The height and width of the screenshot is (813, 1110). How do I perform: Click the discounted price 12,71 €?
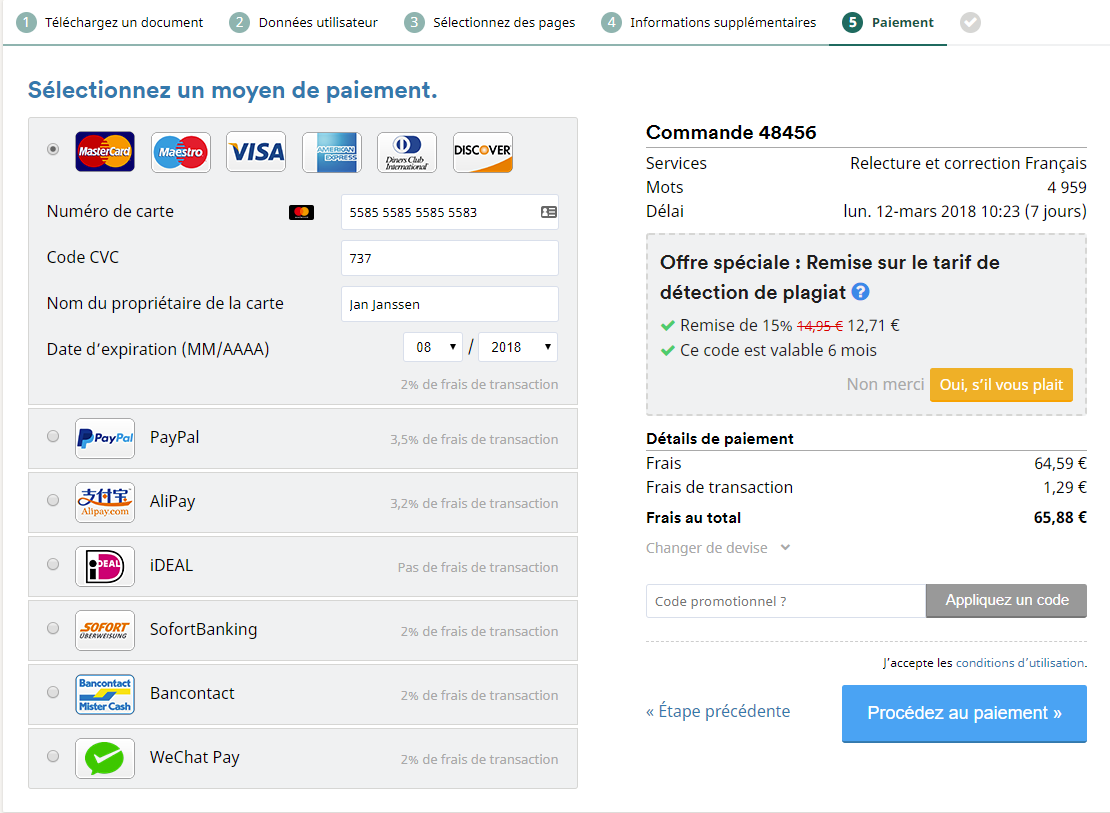873,326
